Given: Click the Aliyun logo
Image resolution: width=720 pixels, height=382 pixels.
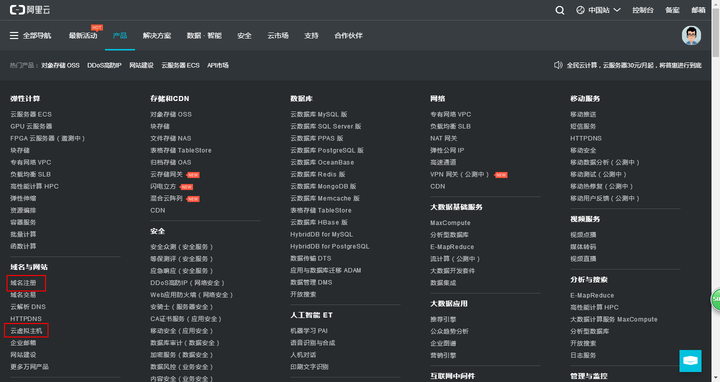Looking at the screenshot, I should 30,10.
